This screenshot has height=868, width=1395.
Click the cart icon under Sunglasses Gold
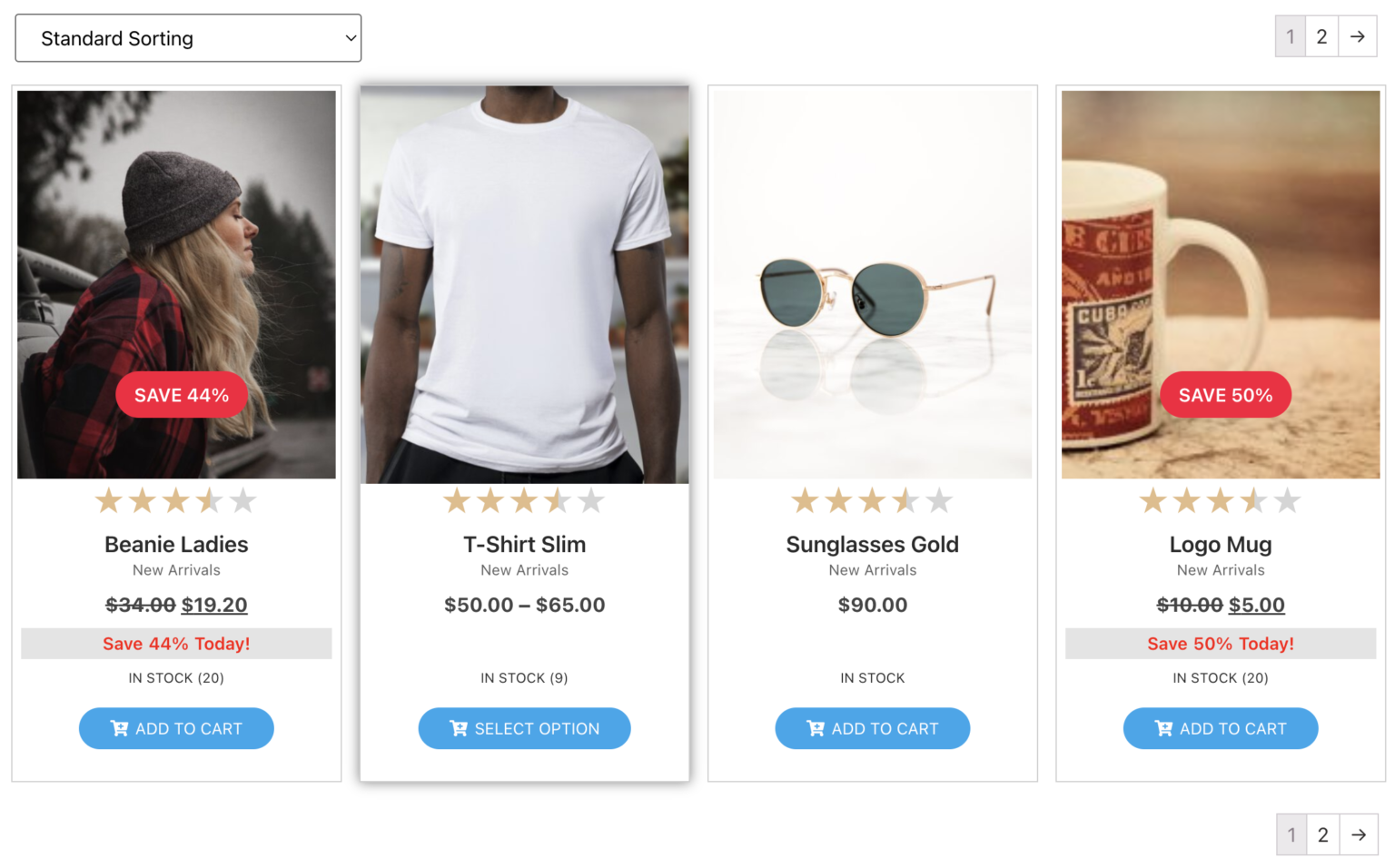816,728
